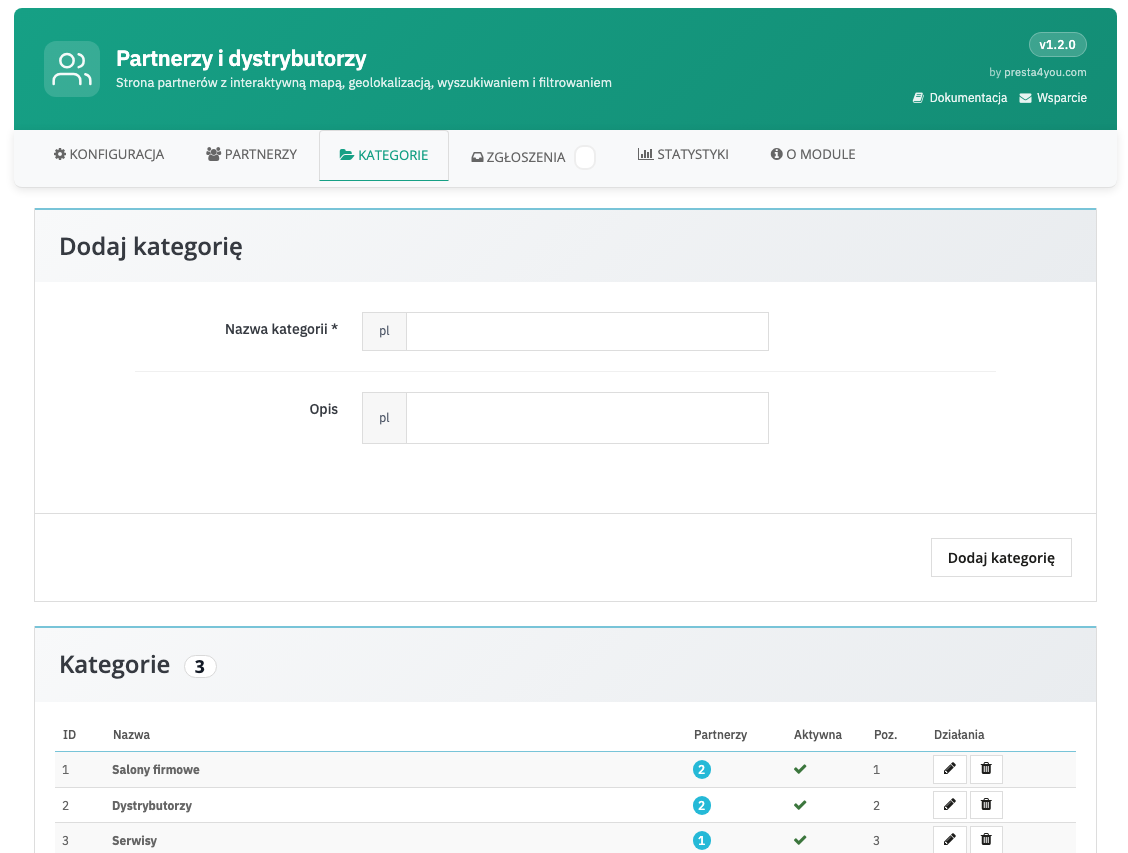This screenshot has width=1128, height=853.
Task: Edit the Dystrybutorzy category
Action: click(x=950, y=804)
